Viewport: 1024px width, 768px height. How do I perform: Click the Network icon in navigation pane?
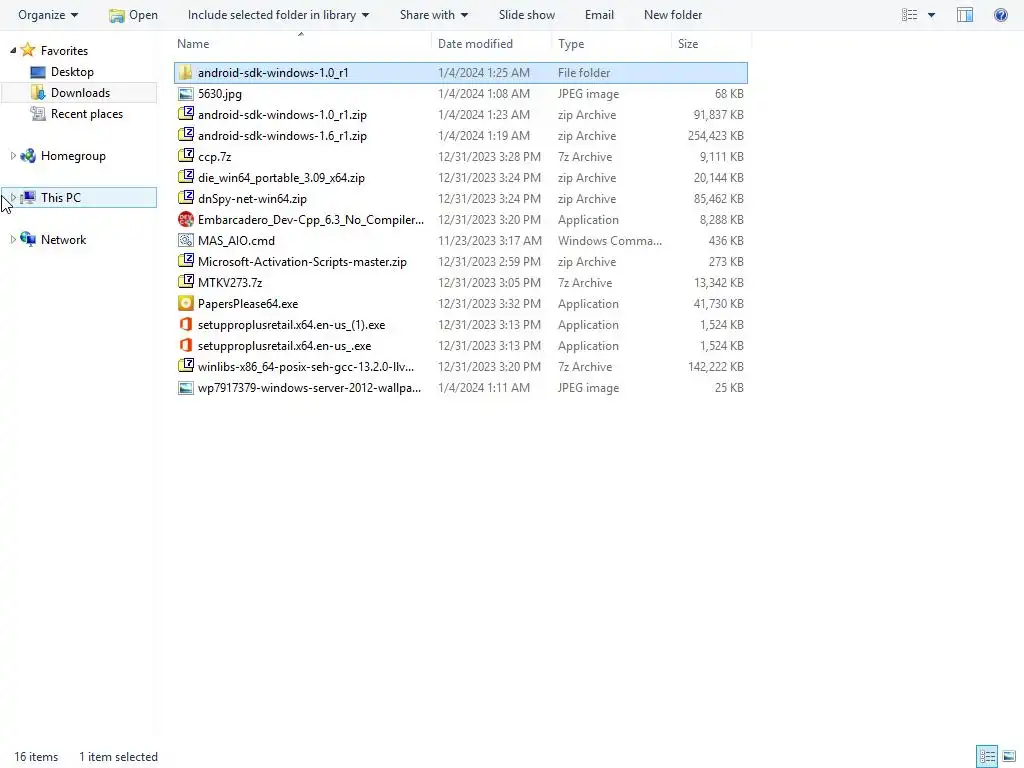[27, 240]
